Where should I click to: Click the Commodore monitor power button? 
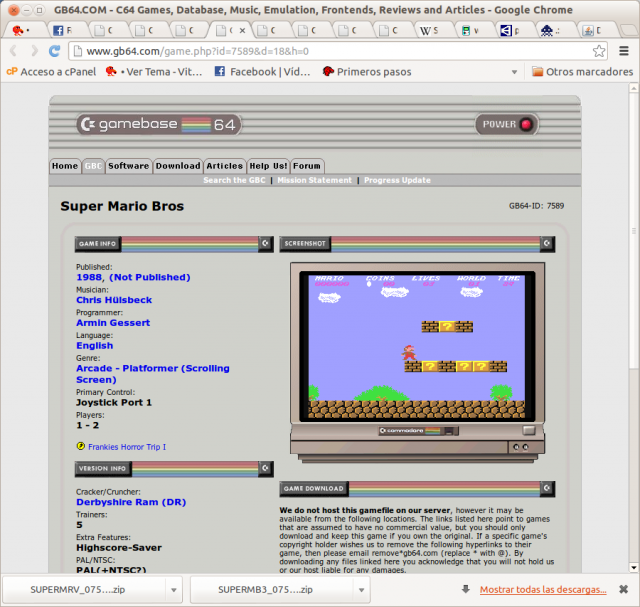tap(529, 430)
